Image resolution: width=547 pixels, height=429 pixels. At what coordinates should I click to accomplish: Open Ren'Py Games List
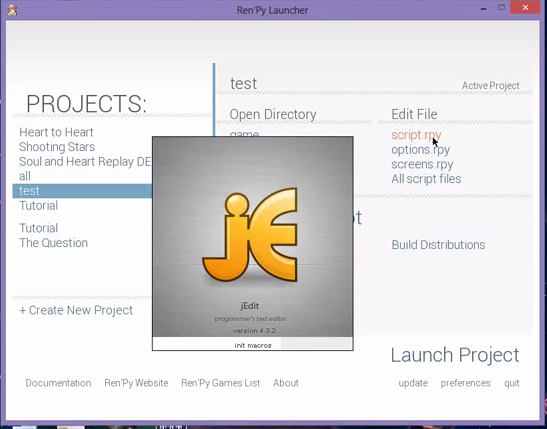220,383
